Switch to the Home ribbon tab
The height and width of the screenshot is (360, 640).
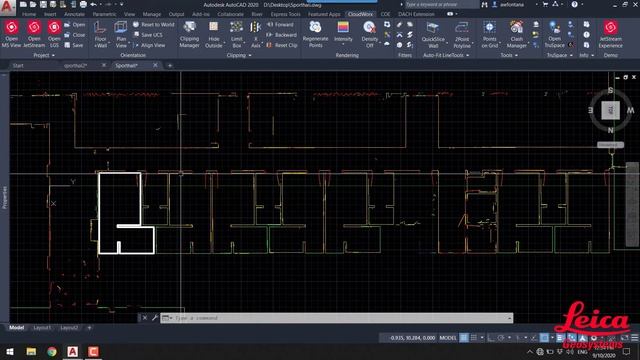(29, 14)
